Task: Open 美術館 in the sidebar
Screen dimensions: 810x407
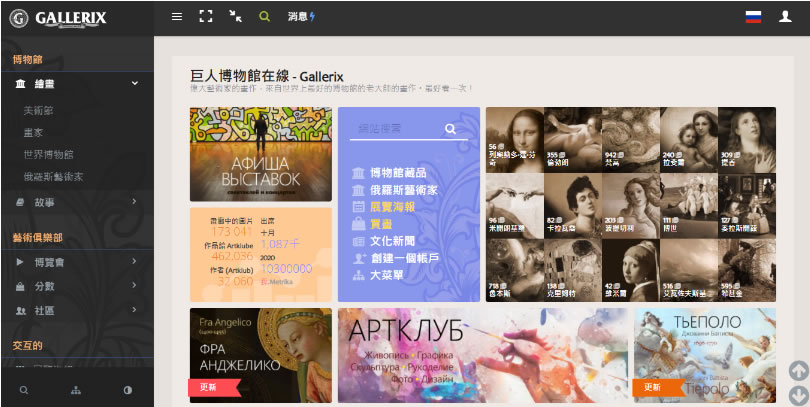Action: click(x=38, y=109)
